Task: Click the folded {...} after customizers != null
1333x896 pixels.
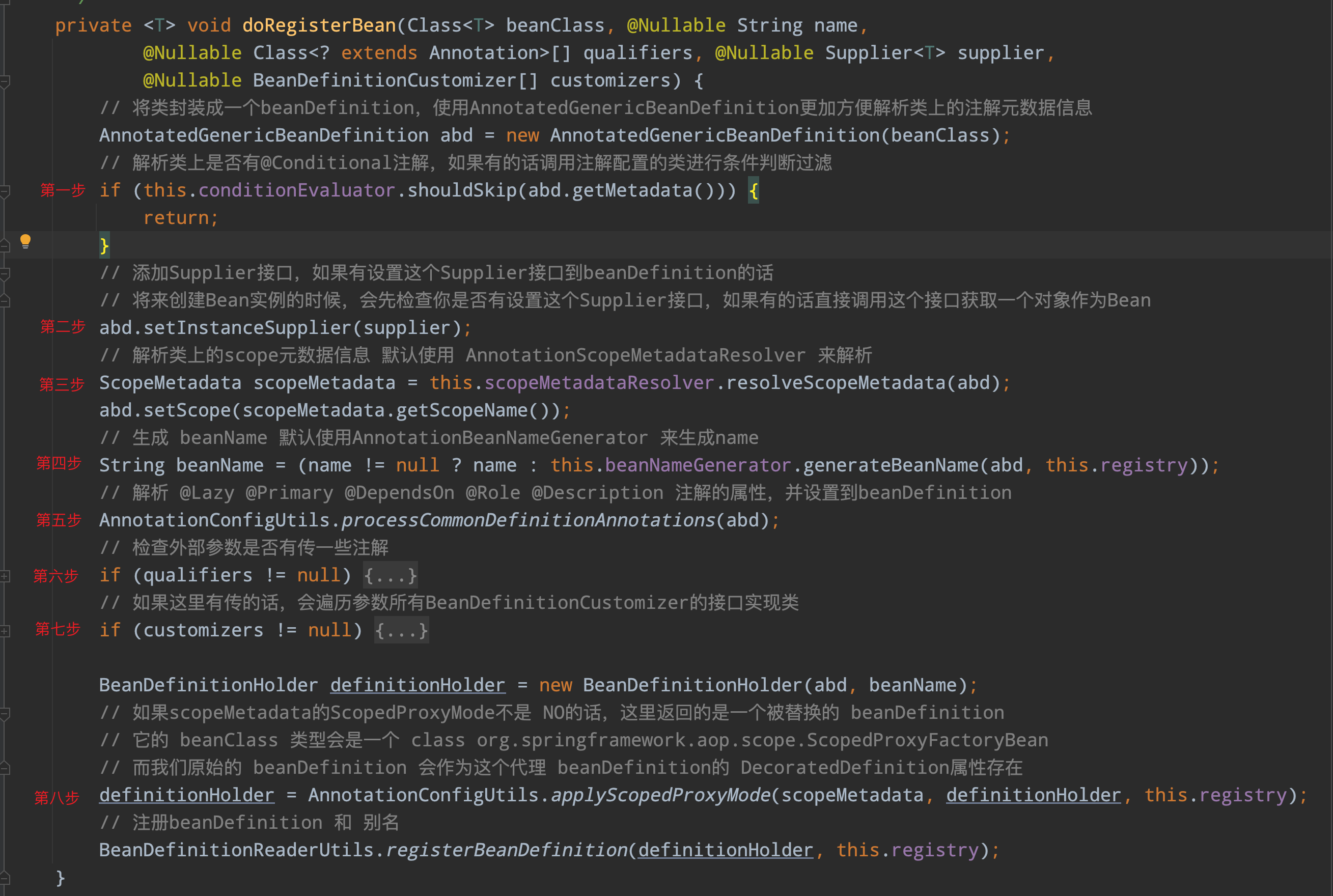Action: tap(401, 630)
